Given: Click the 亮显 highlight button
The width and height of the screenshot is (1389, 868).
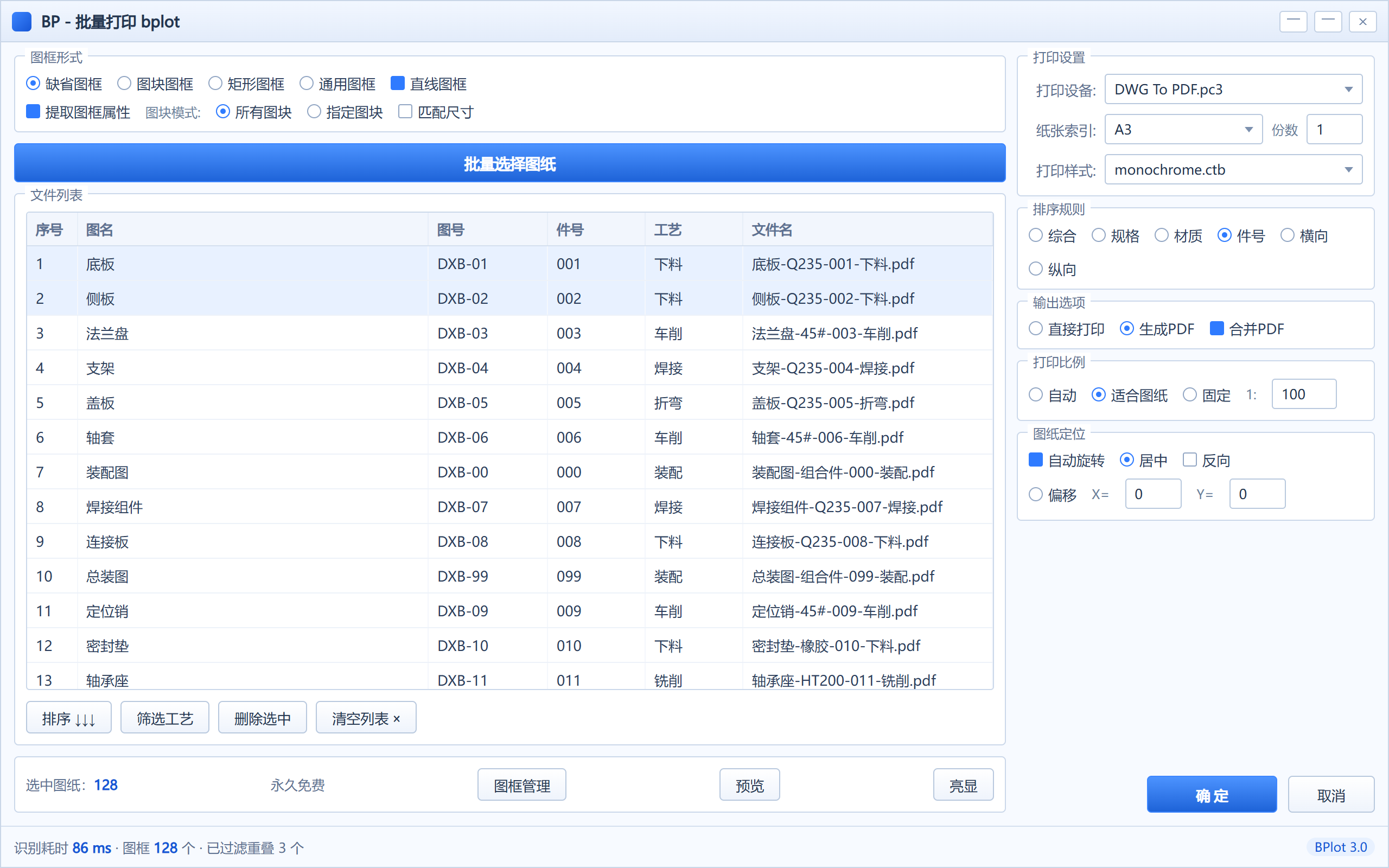Looking at the screenshot, I should pos(963,786).
